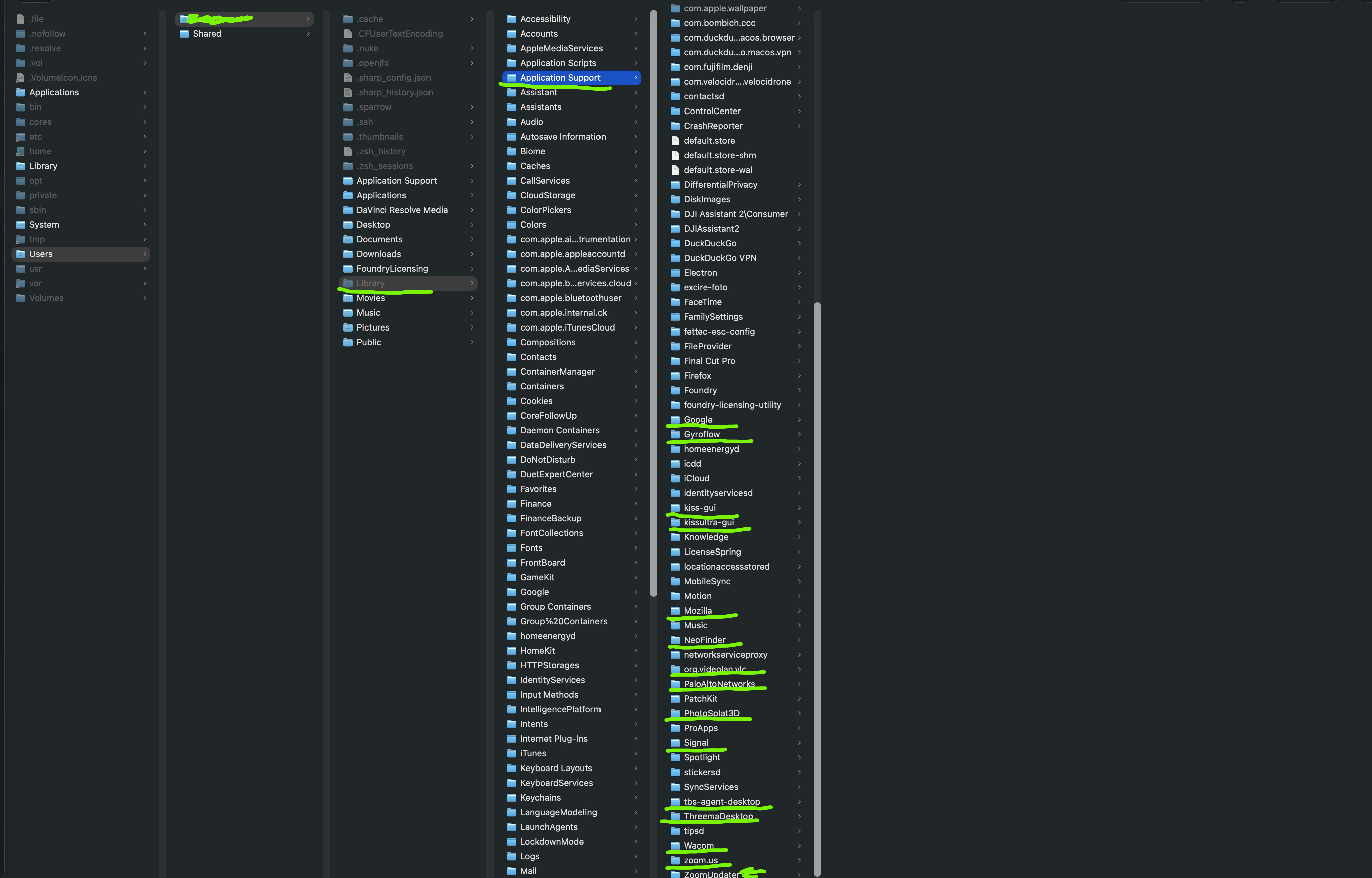Select the Desktop folder
The height and width of the screenshot is (878, 1372).
[x=373, y=225]
